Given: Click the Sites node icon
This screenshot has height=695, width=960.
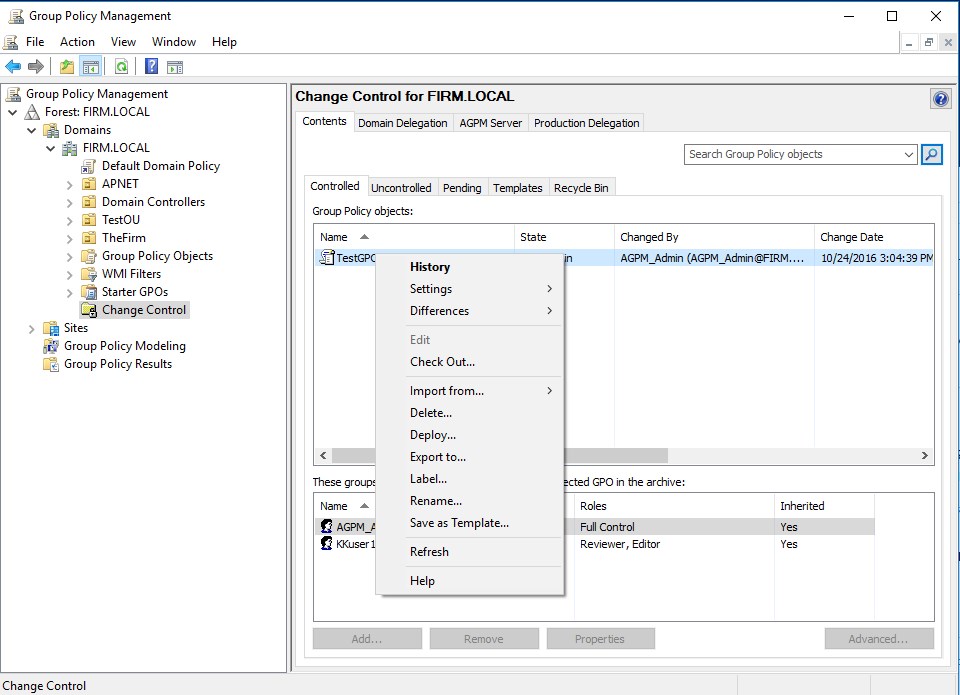Looking at the screenshot, I should click(x=51, y=328).
